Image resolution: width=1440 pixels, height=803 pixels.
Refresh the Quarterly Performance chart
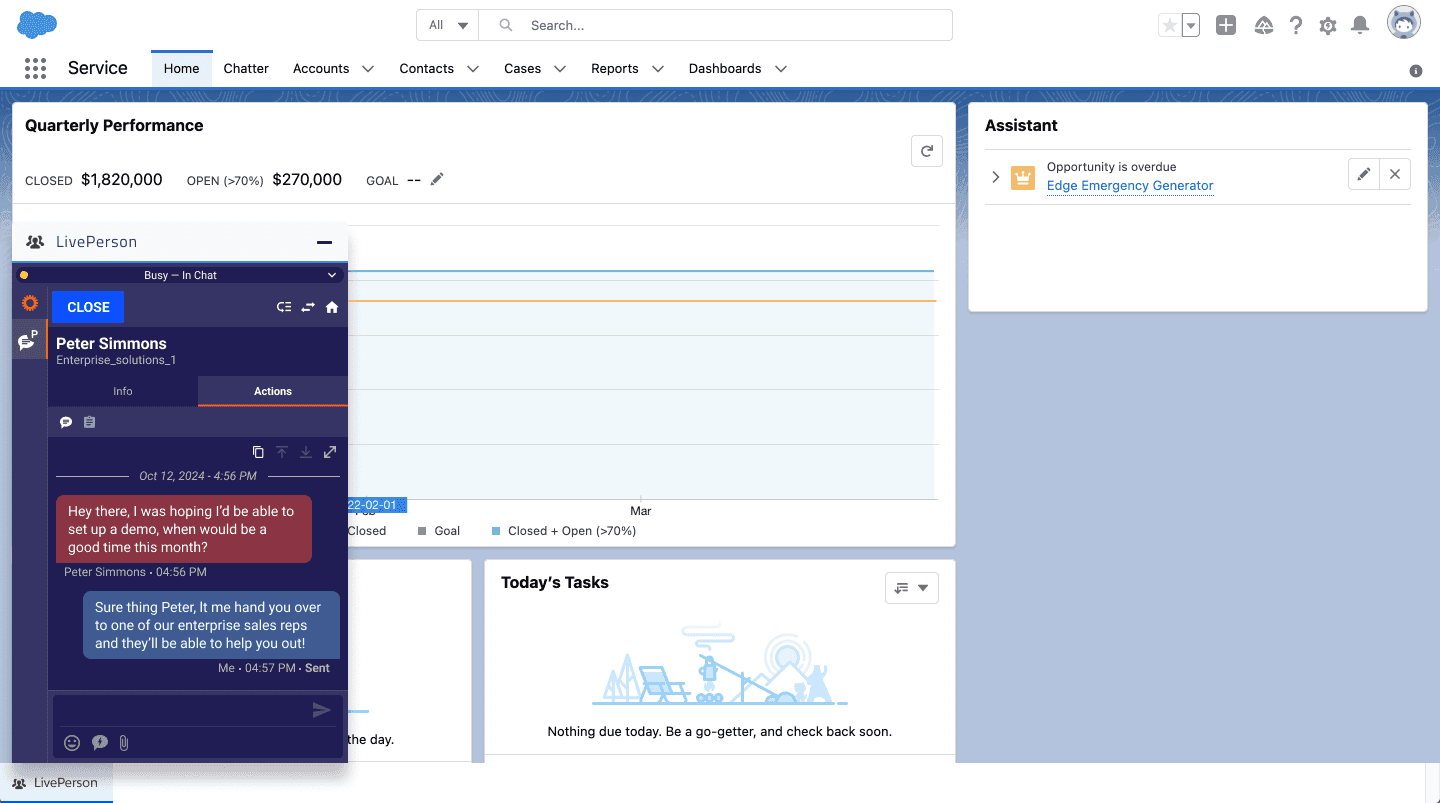coord(927,151)
